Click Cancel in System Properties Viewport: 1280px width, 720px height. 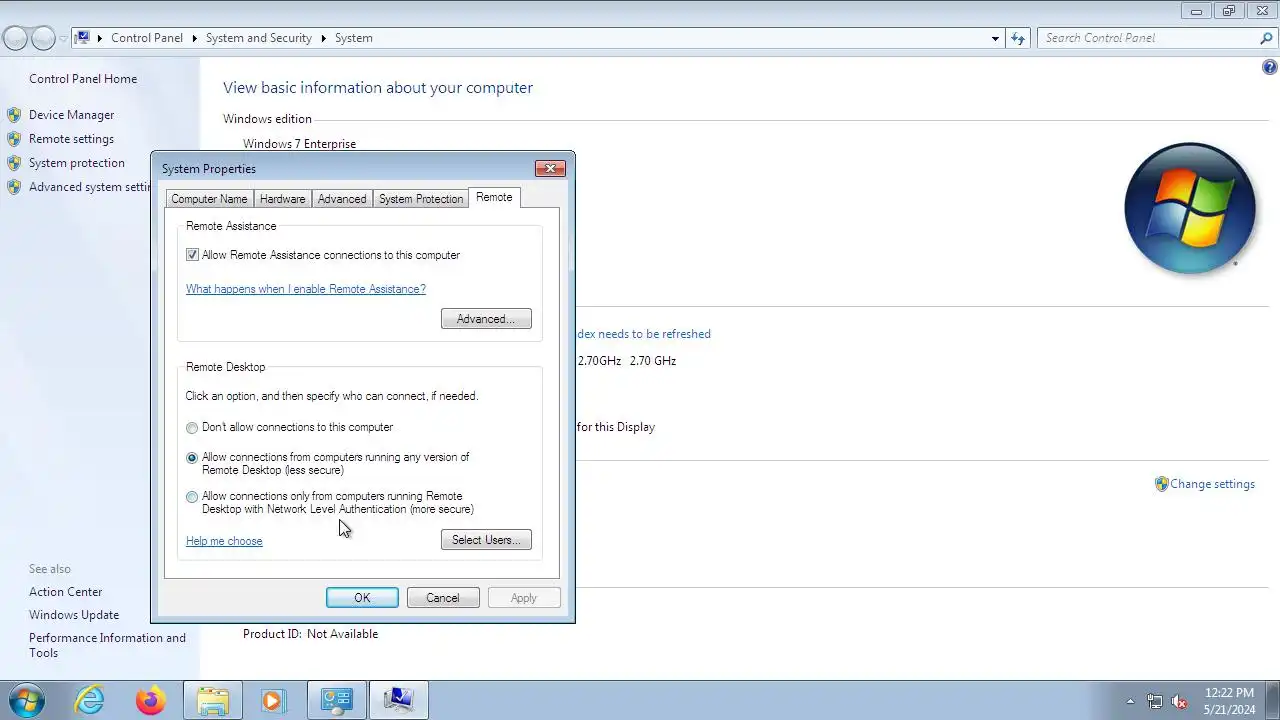tap(443, 598)
